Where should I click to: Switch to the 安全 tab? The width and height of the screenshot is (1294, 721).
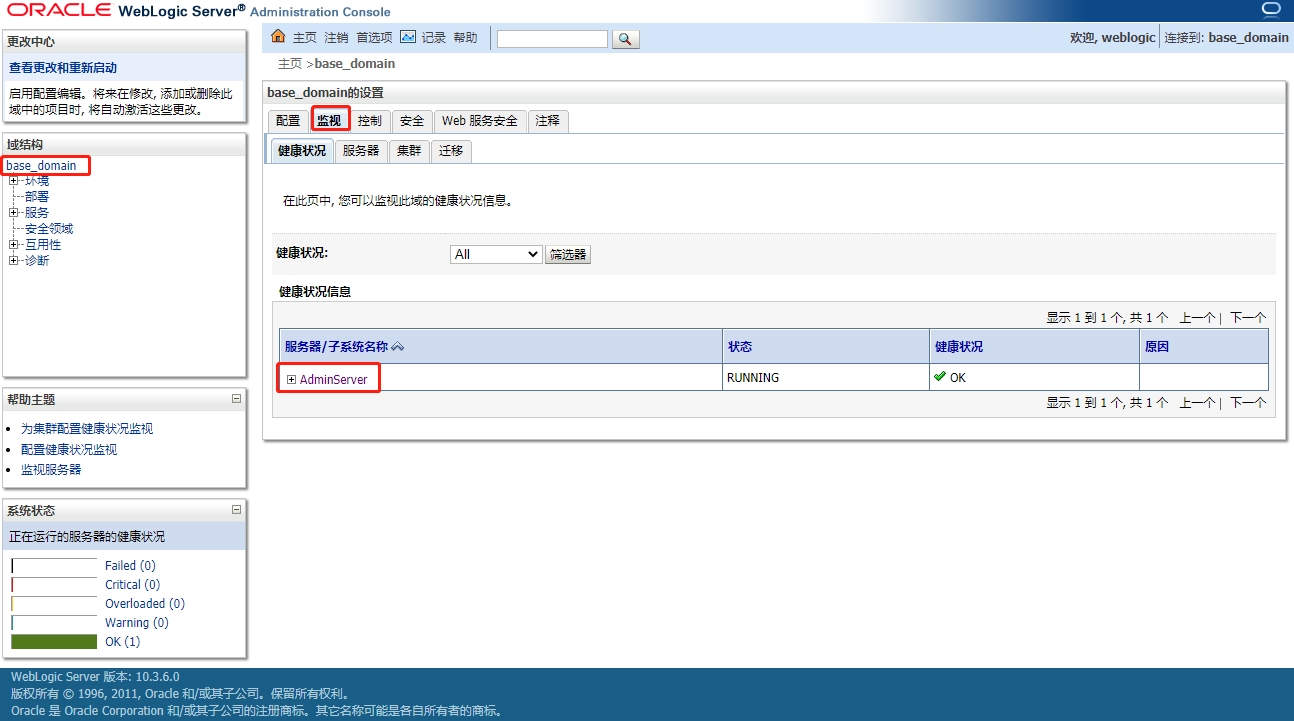coord(412,121)
